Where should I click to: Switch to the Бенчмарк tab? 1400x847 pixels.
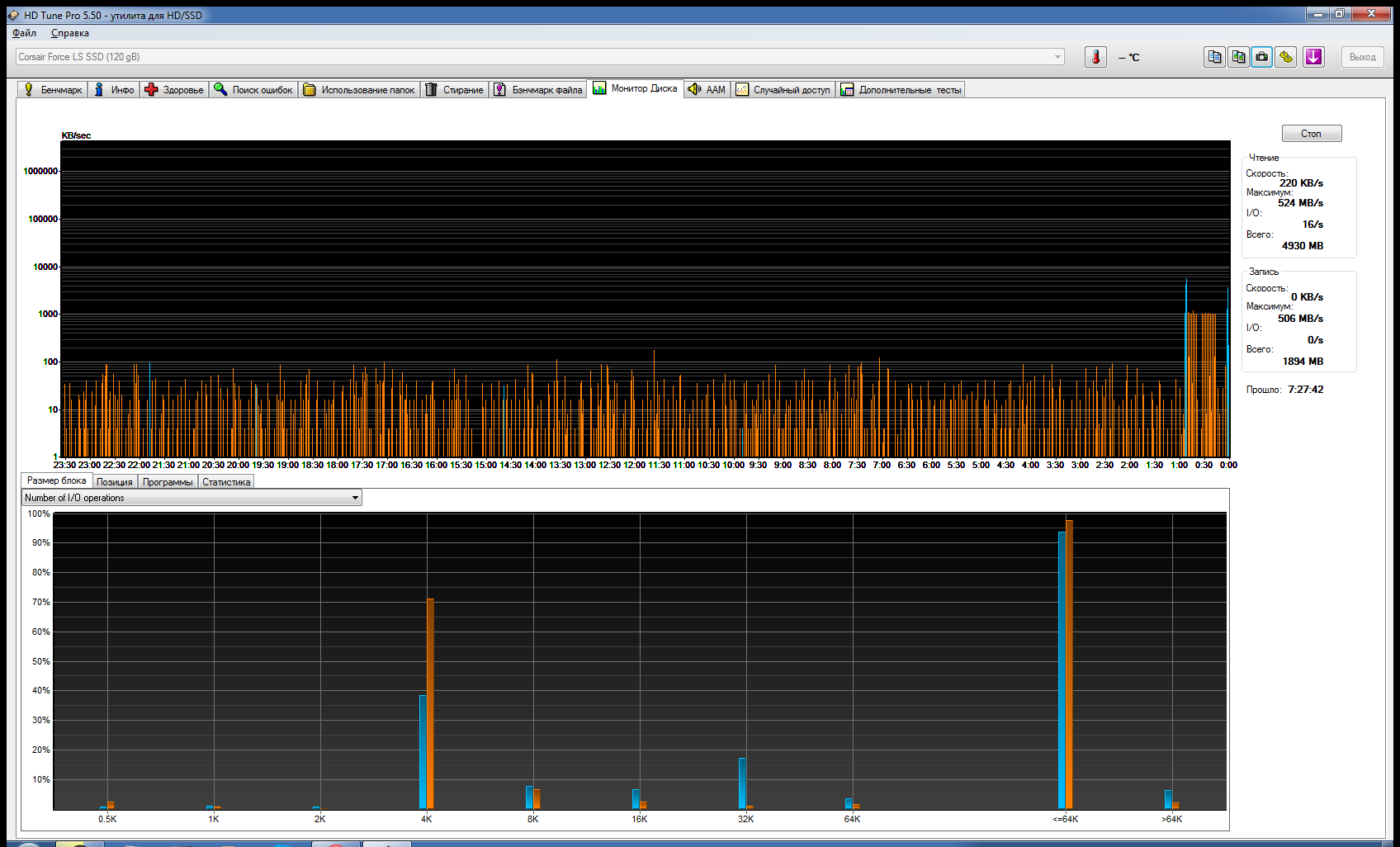pyautogui.click(x=54, y=90)
